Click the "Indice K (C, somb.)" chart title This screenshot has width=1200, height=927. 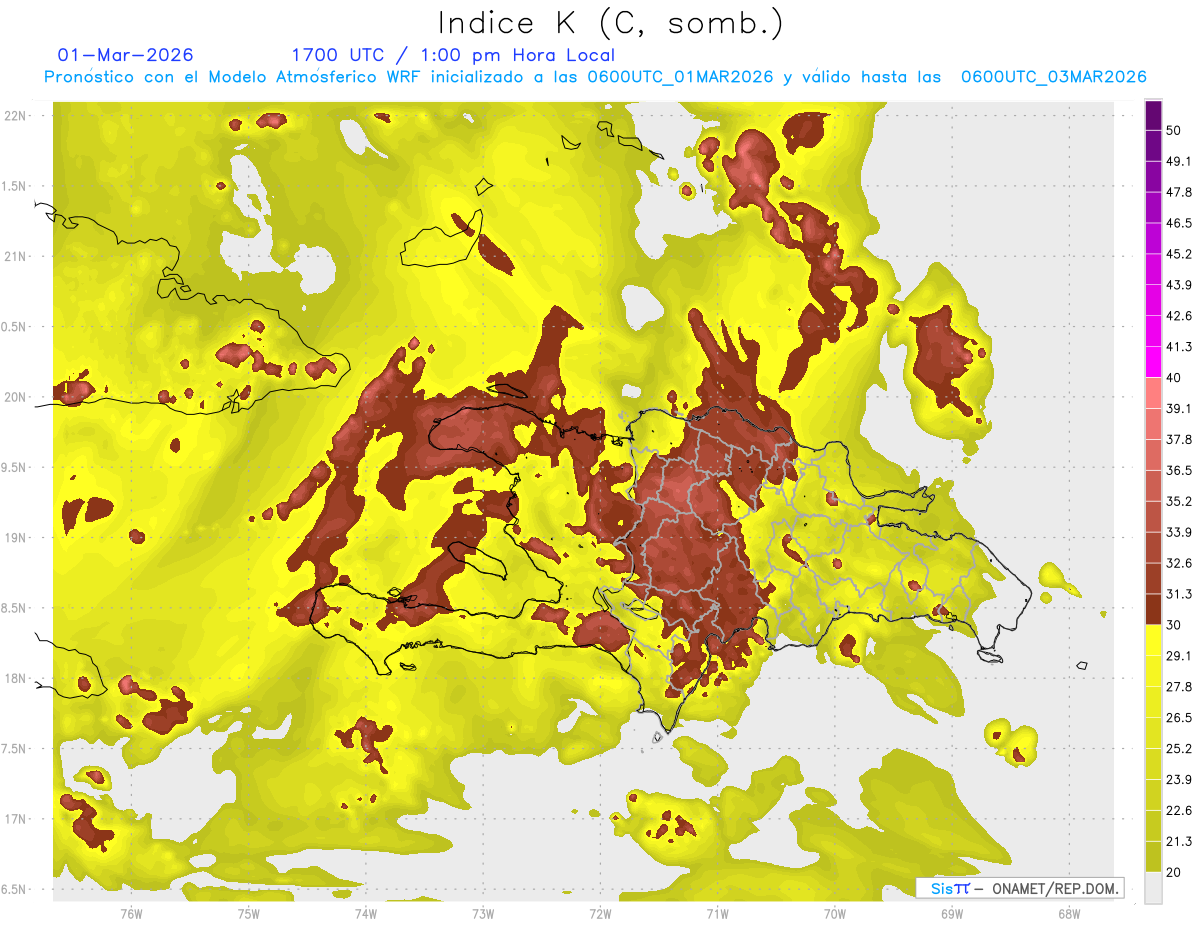tap(611, 24)
